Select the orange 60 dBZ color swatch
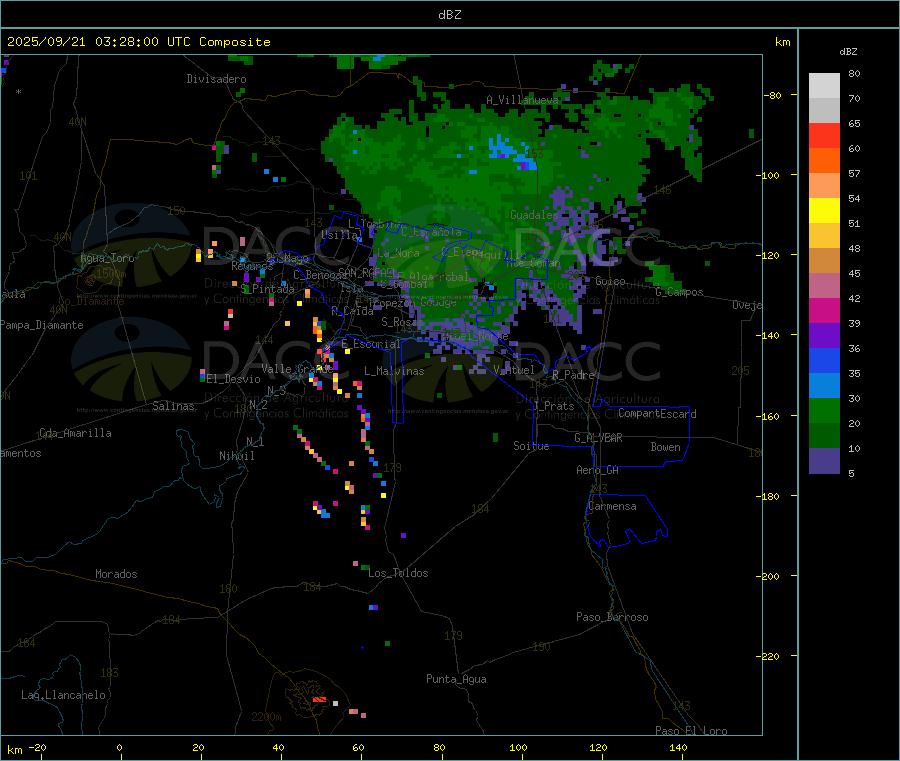Viewport: 900px width, 761px height. pyautogui.click(x=824, y=161)
